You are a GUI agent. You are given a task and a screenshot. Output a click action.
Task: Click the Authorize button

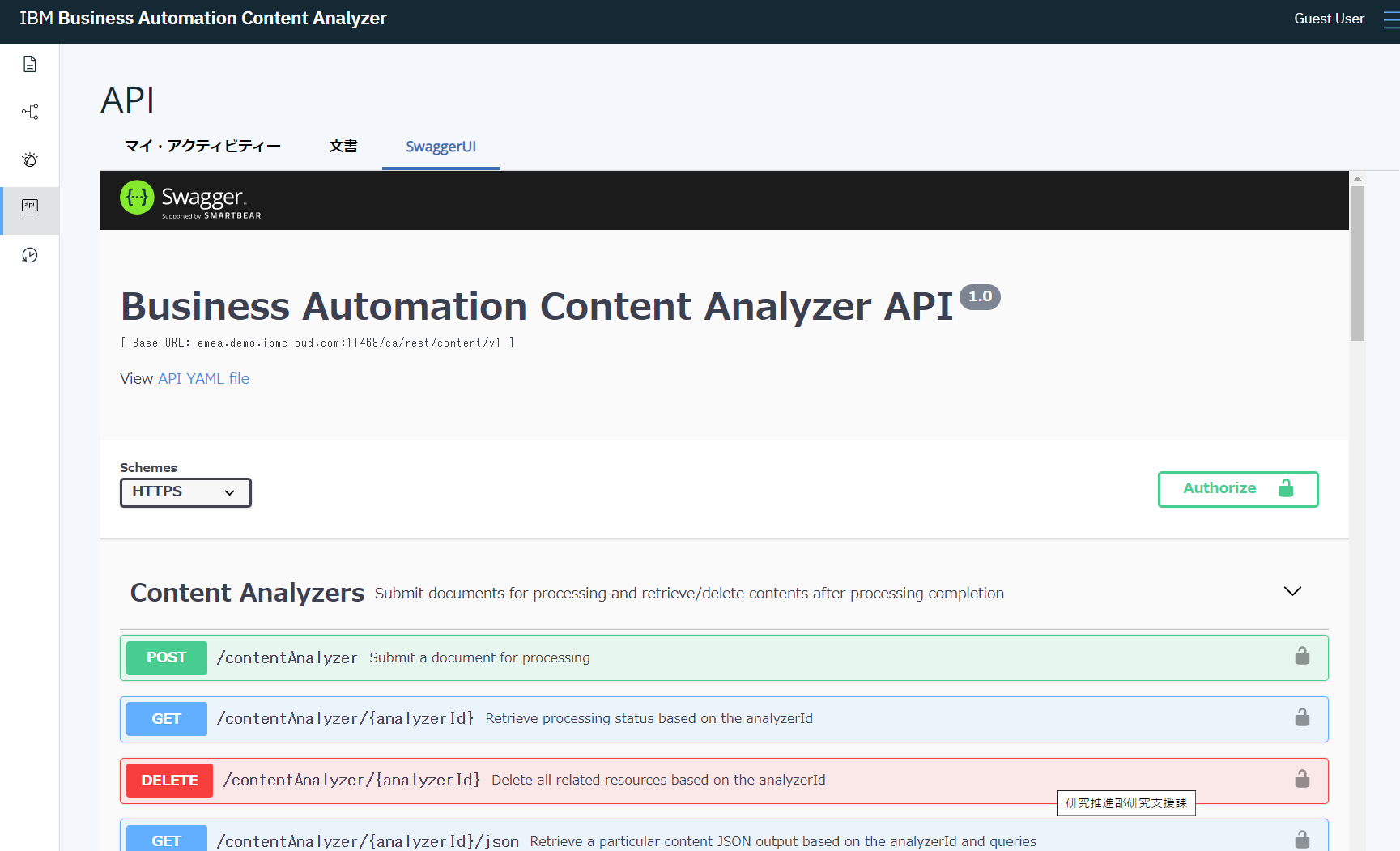click(1237, 489)
